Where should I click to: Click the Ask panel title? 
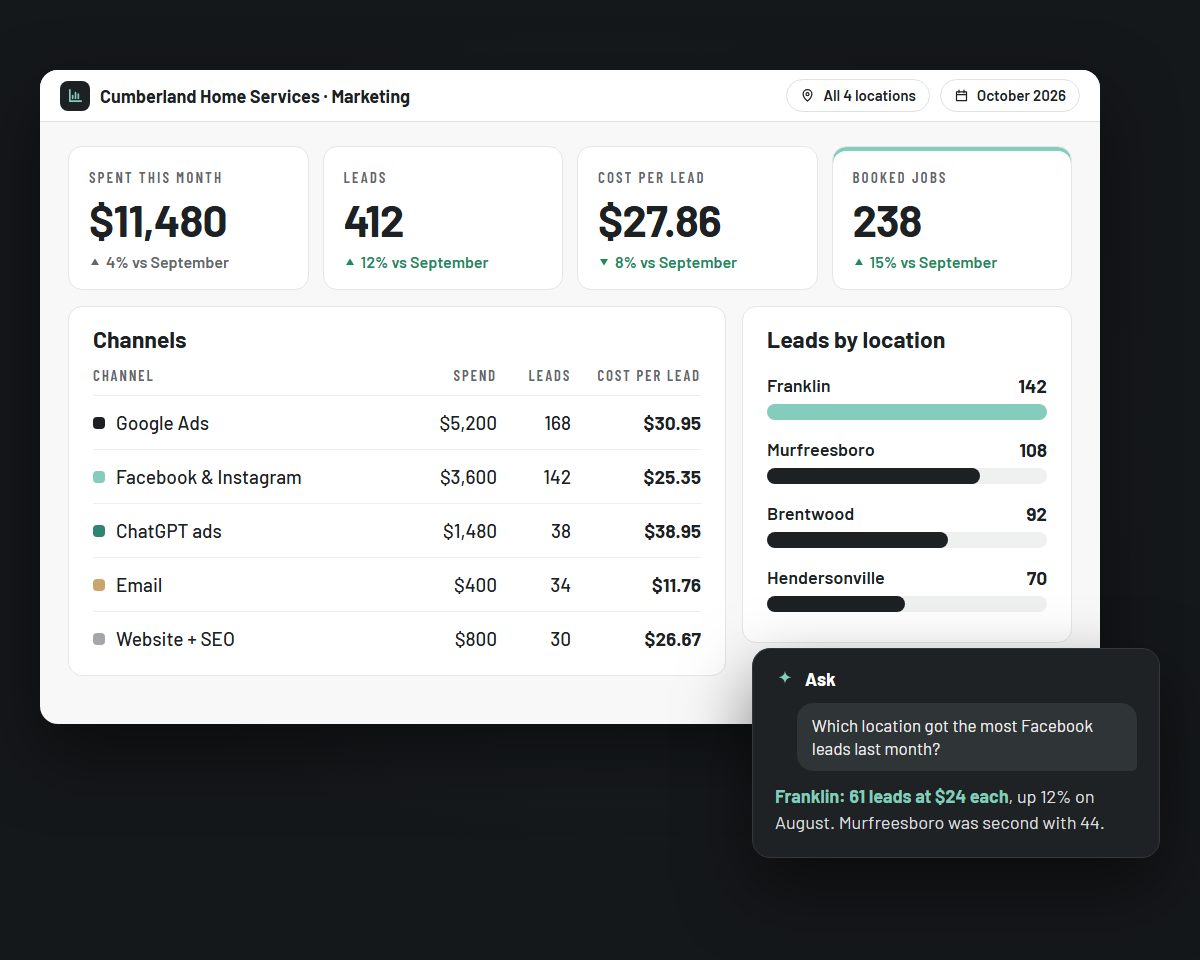coord(820,679)
